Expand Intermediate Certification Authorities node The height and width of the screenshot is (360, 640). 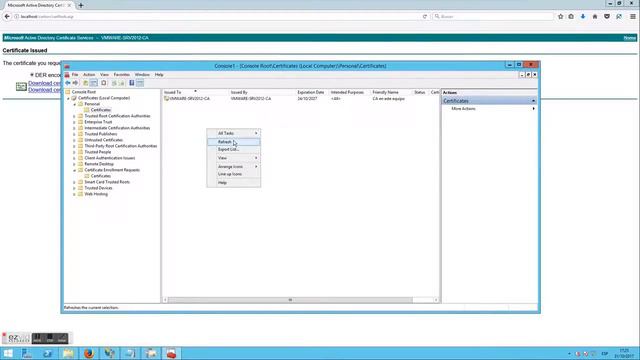[x=75, y=128]
